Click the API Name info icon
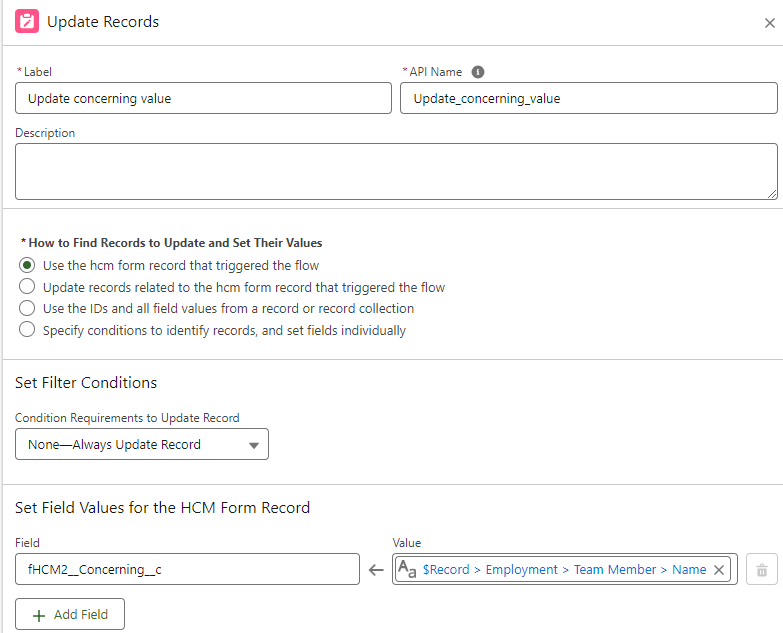 point(478,72)
